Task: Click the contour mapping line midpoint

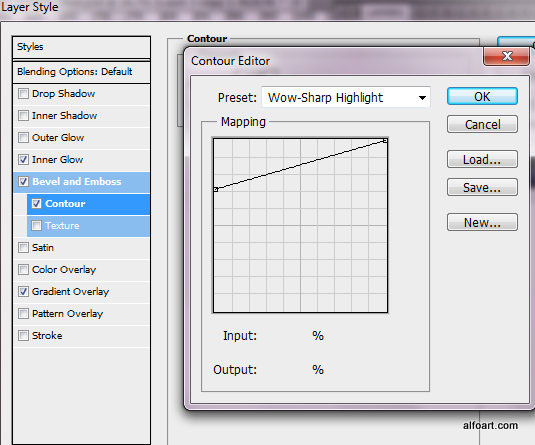Action: [x=300, y=165]
